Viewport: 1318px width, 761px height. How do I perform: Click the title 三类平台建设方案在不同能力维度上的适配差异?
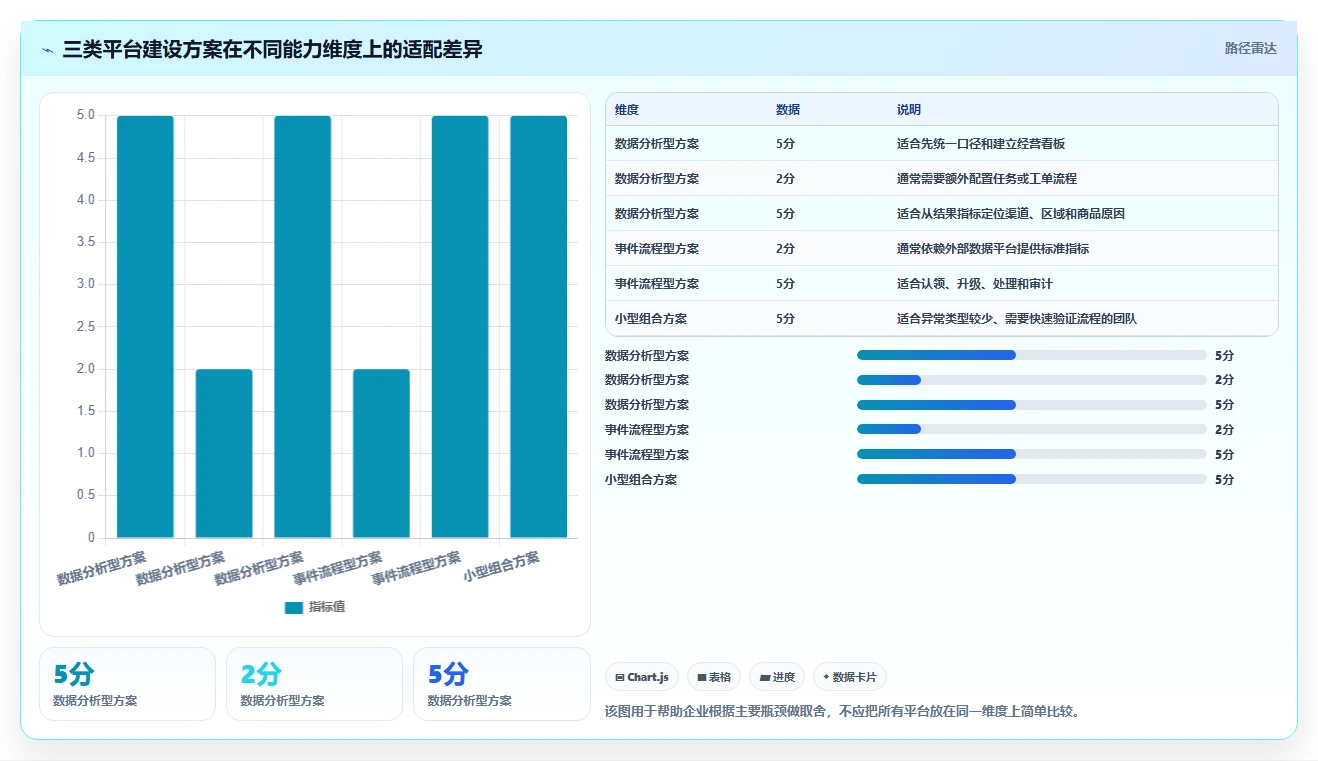coord(272,49)
